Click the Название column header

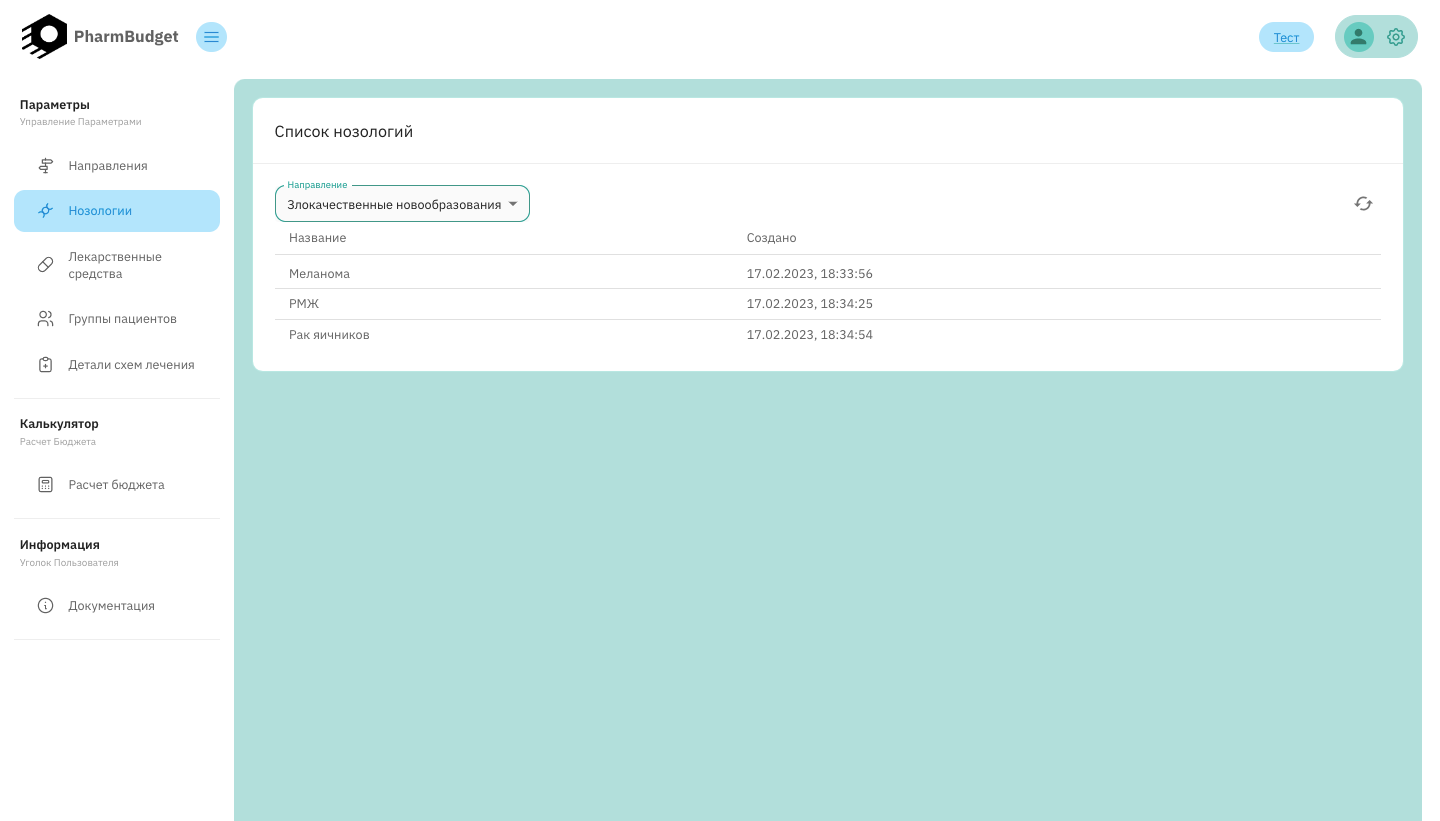(x=317, y=238)
